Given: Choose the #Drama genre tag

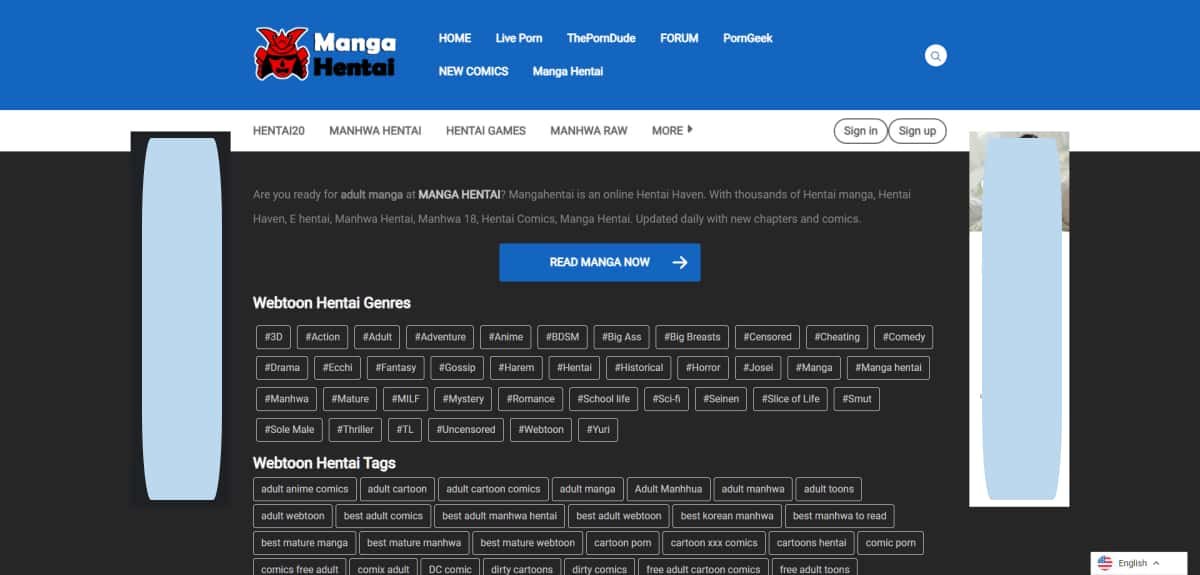Looking at the screenshot, I should pyautogui.click(x=282, y=368).
